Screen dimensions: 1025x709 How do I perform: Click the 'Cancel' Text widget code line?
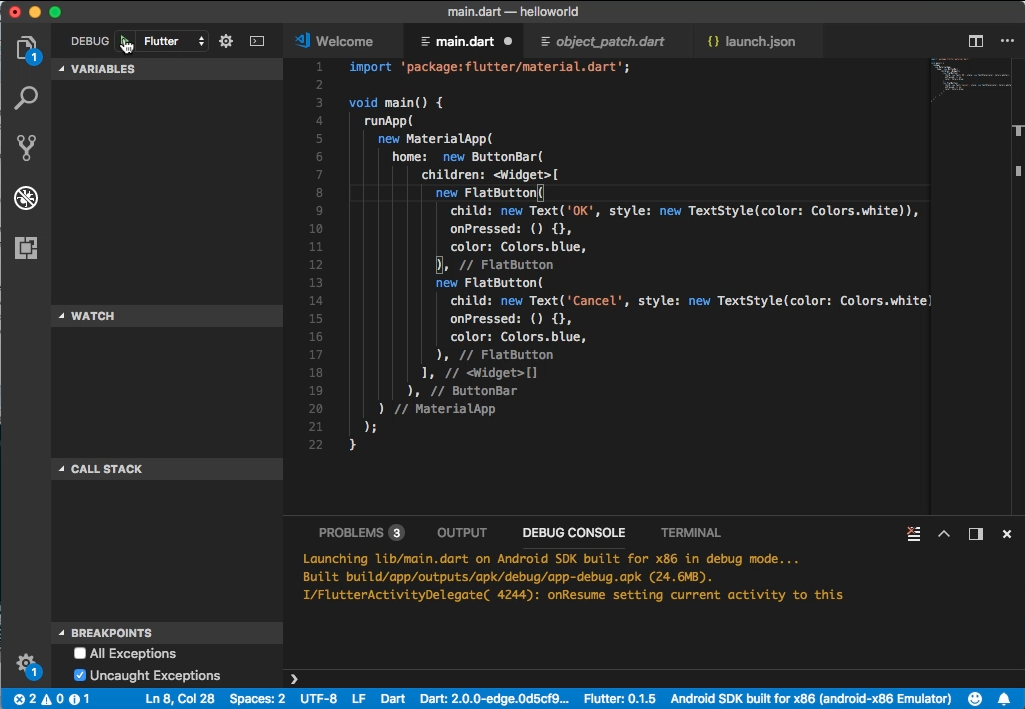[x=691, y=301]
